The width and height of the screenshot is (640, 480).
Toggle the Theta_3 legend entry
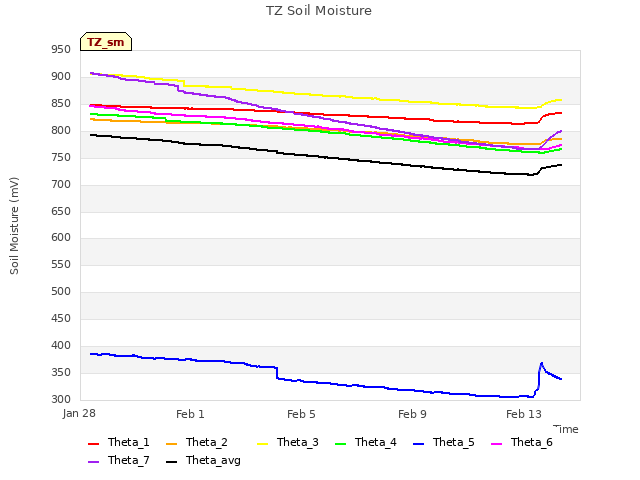tap(288, 442)
